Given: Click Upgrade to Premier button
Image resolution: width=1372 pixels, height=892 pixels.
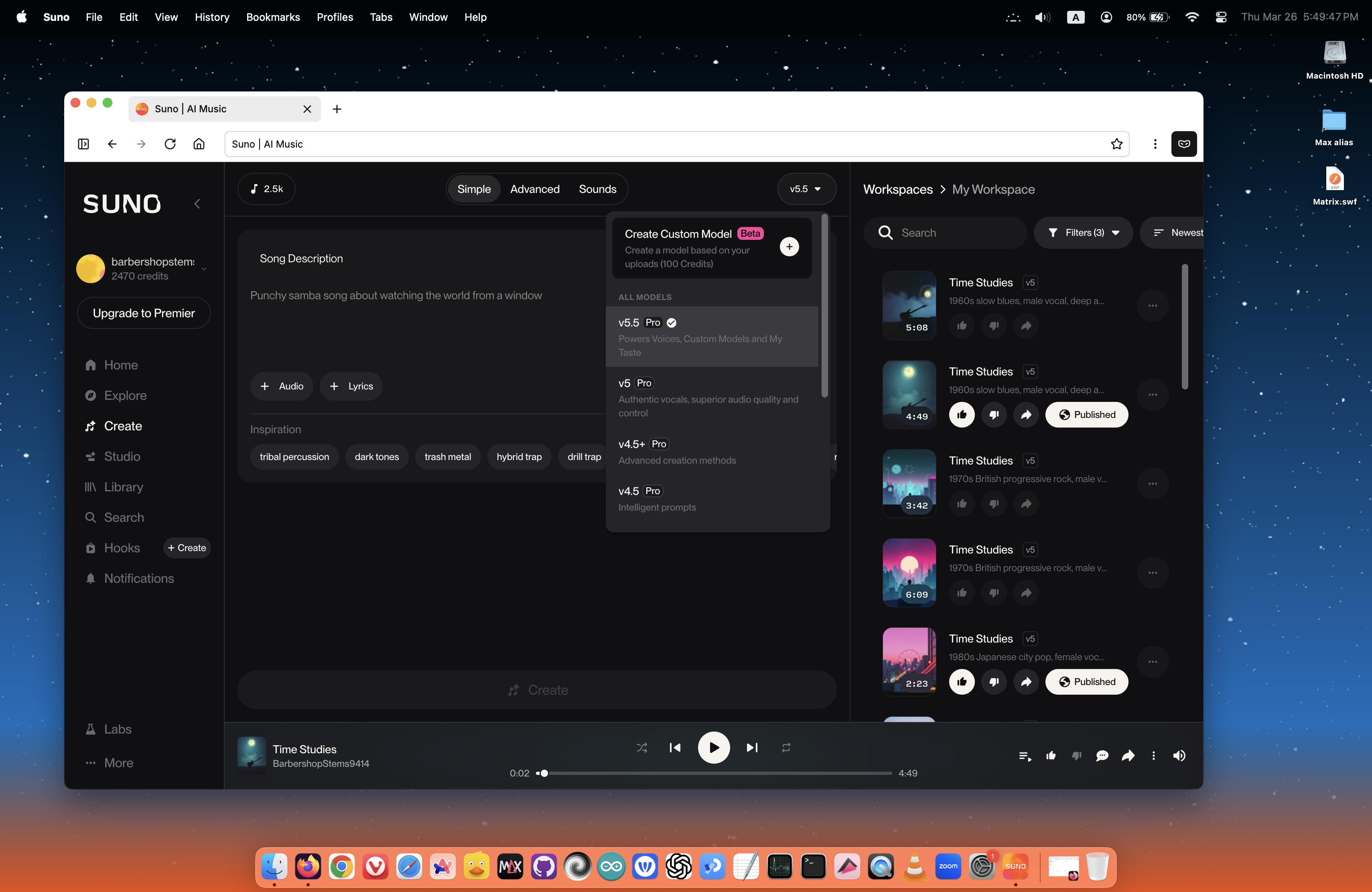Looking at the screenshot, I should pos(144,313).
